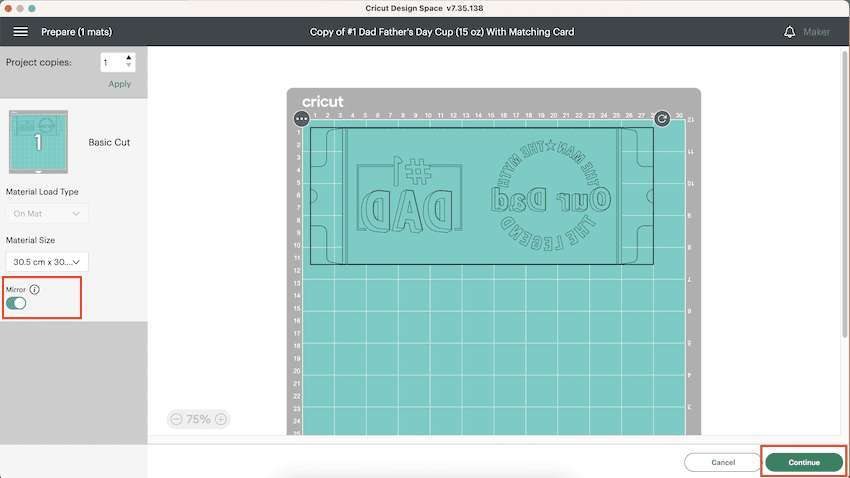Click the 75% zoom level text
This screenshot has width=850, height=478.
198,419
